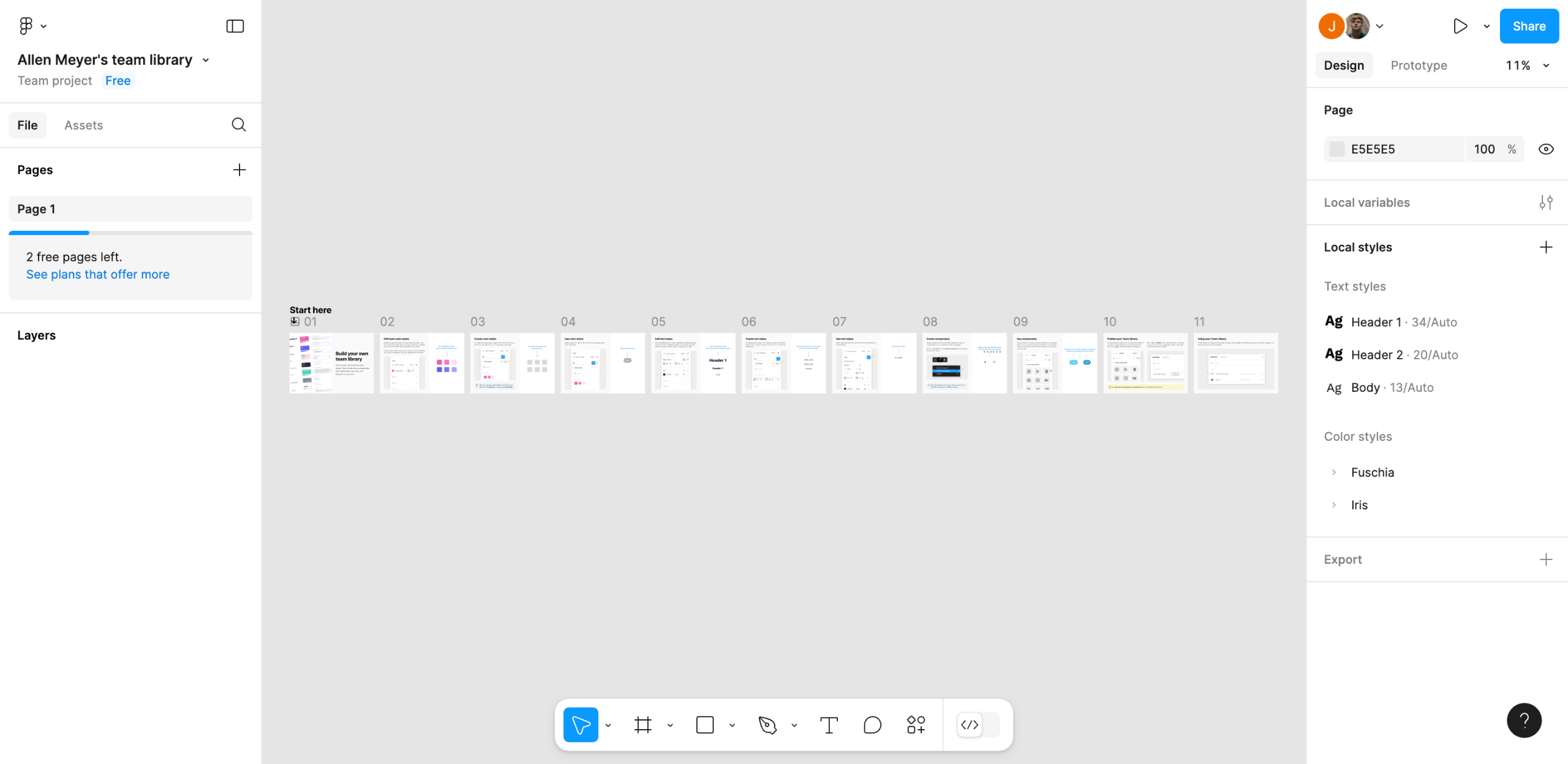1568x764 pixels.
Task: Expand the Iris color style group
Action: click(1334, 505)
